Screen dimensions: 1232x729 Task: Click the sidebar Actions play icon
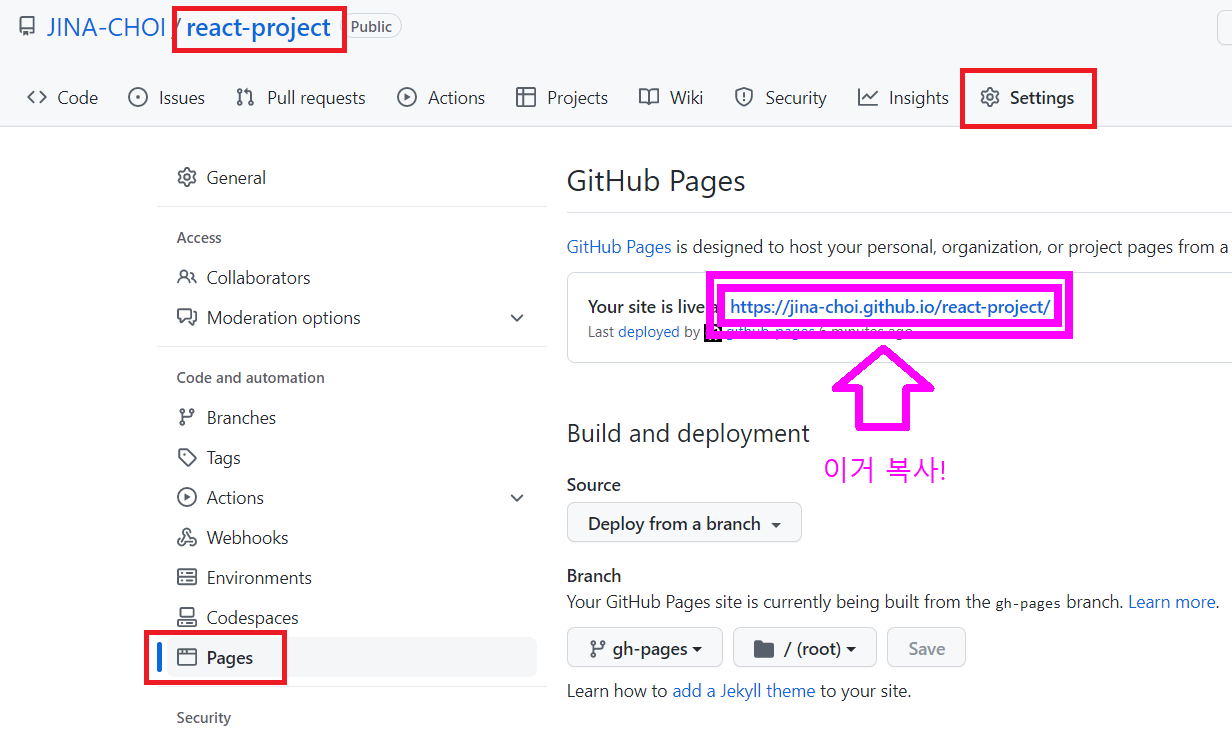click(187, 497)
